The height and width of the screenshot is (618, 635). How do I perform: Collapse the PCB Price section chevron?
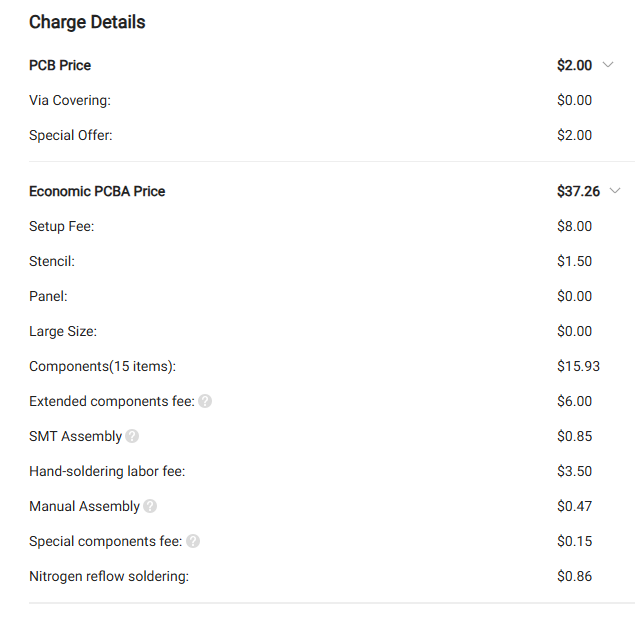(x=607, y=65)
